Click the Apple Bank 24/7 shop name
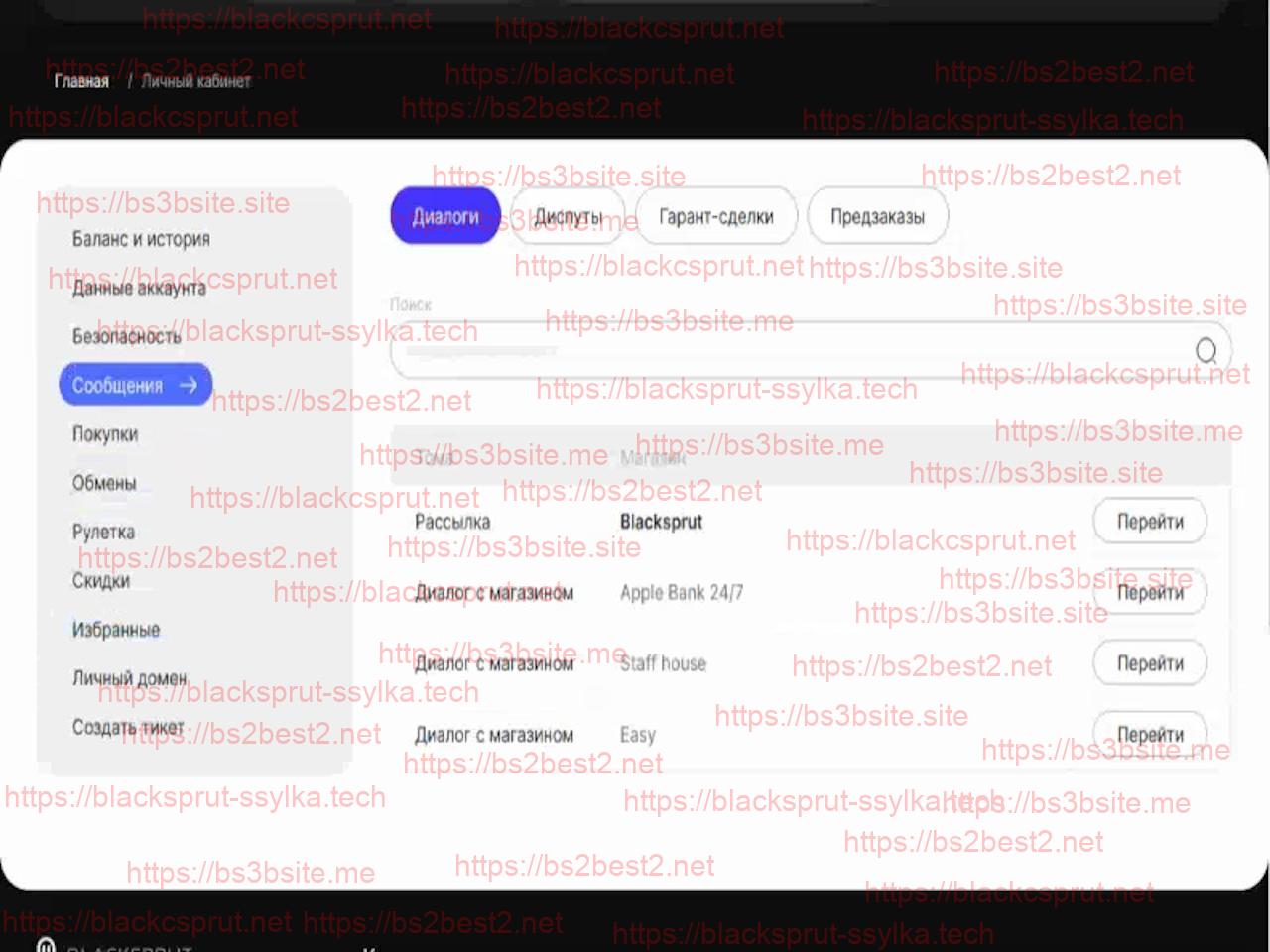This screenshot has height=952, width=1270. (682, 593)
